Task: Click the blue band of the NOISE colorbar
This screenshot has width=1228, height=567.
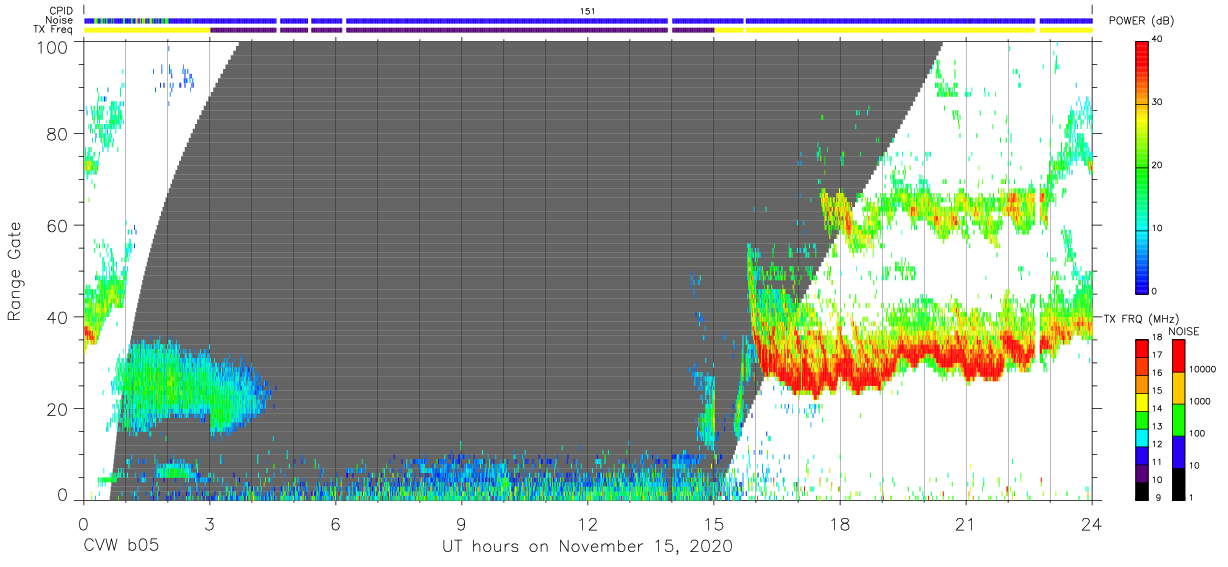Action: pos(1179,451)
